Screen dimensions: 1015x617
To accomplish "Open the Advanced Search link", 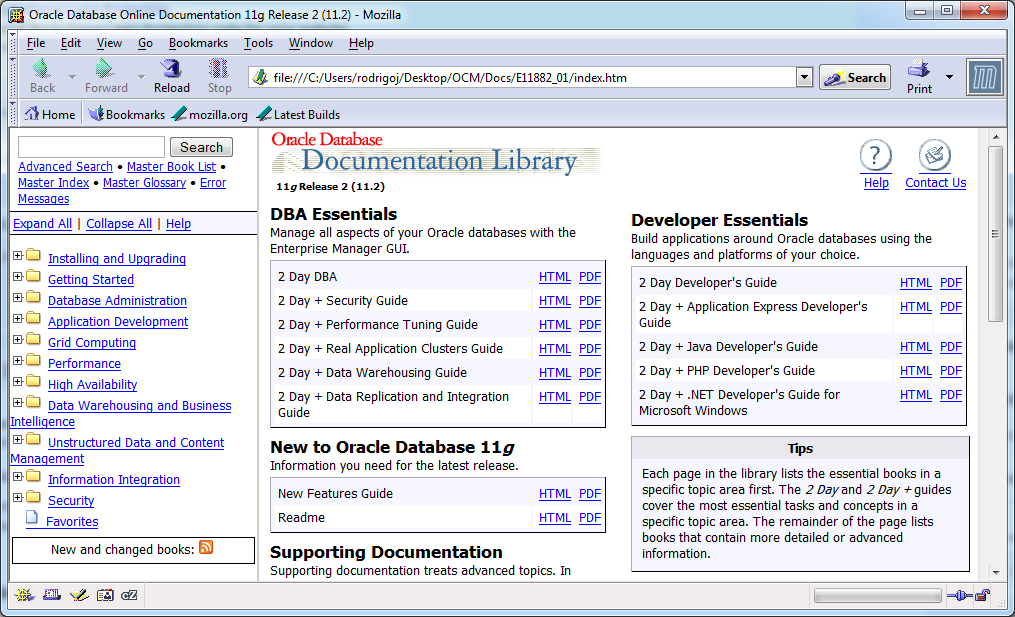I will pos(65,166).
